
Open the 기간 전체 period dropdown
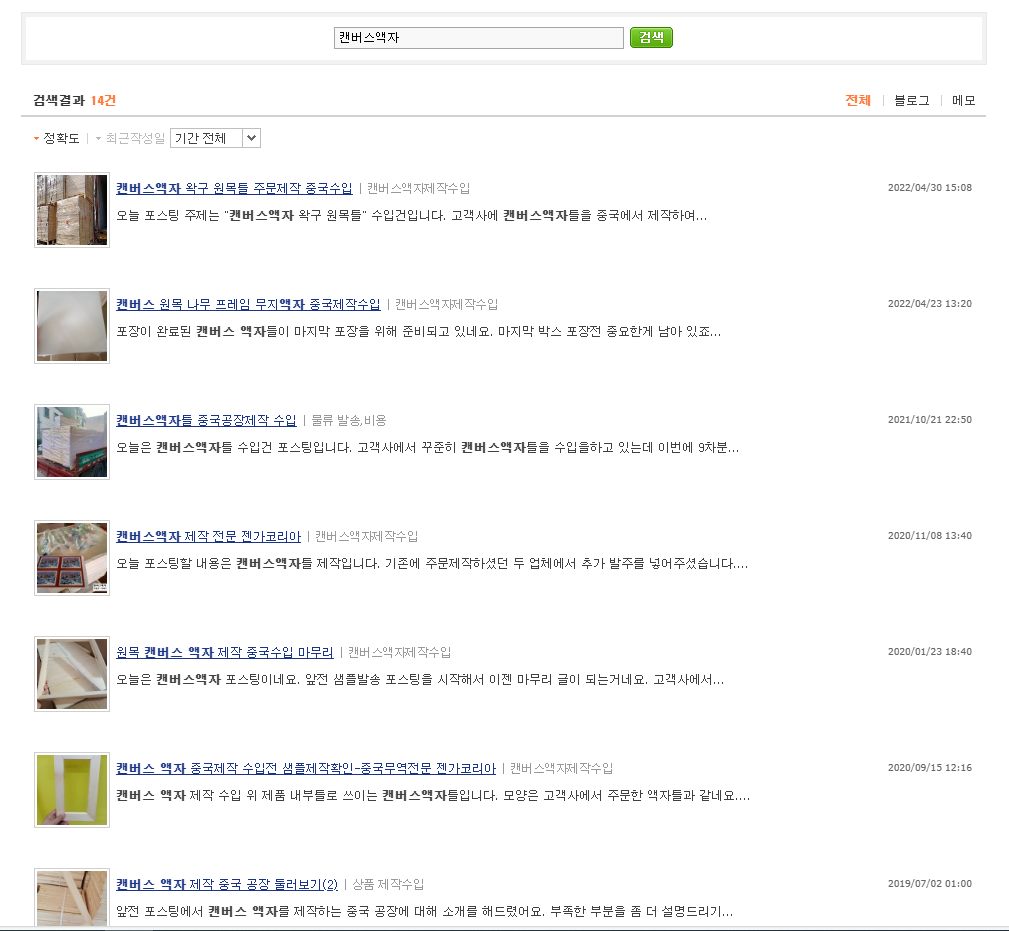[x=215, y=138]
